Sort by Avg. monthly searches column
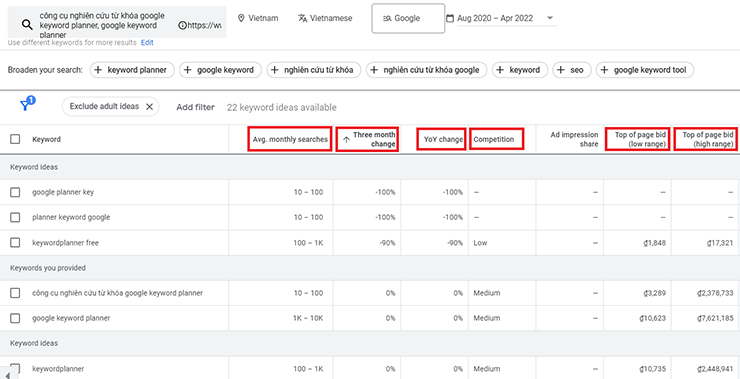Image resolution: width=740 pixels, height=379 pixels. [290, 139]
